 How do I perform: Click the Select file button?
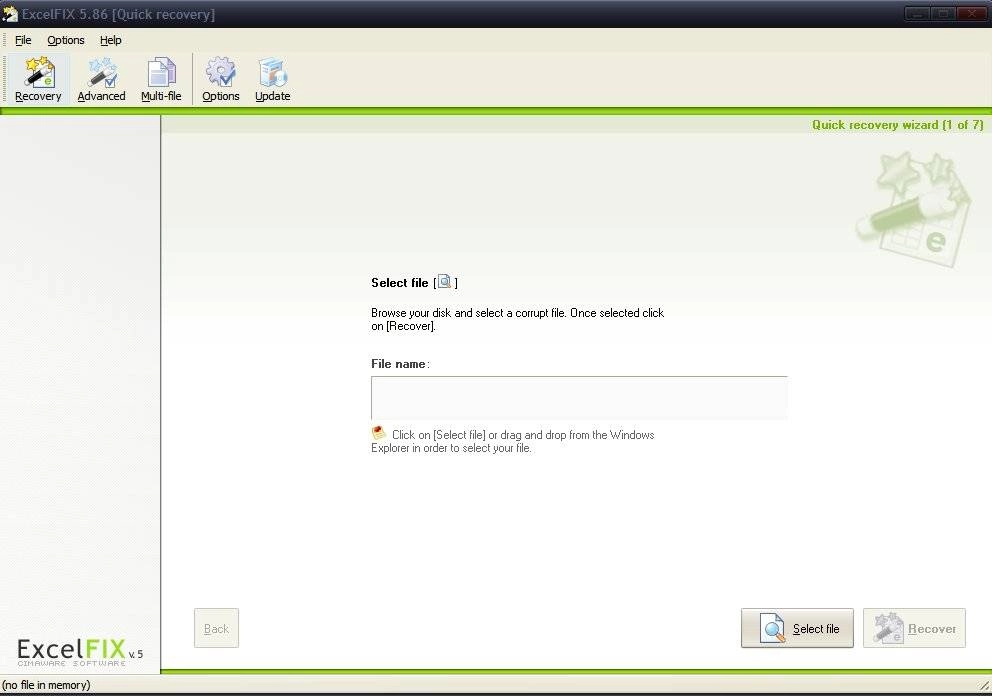pyautogui.click(x=797, y=628)
